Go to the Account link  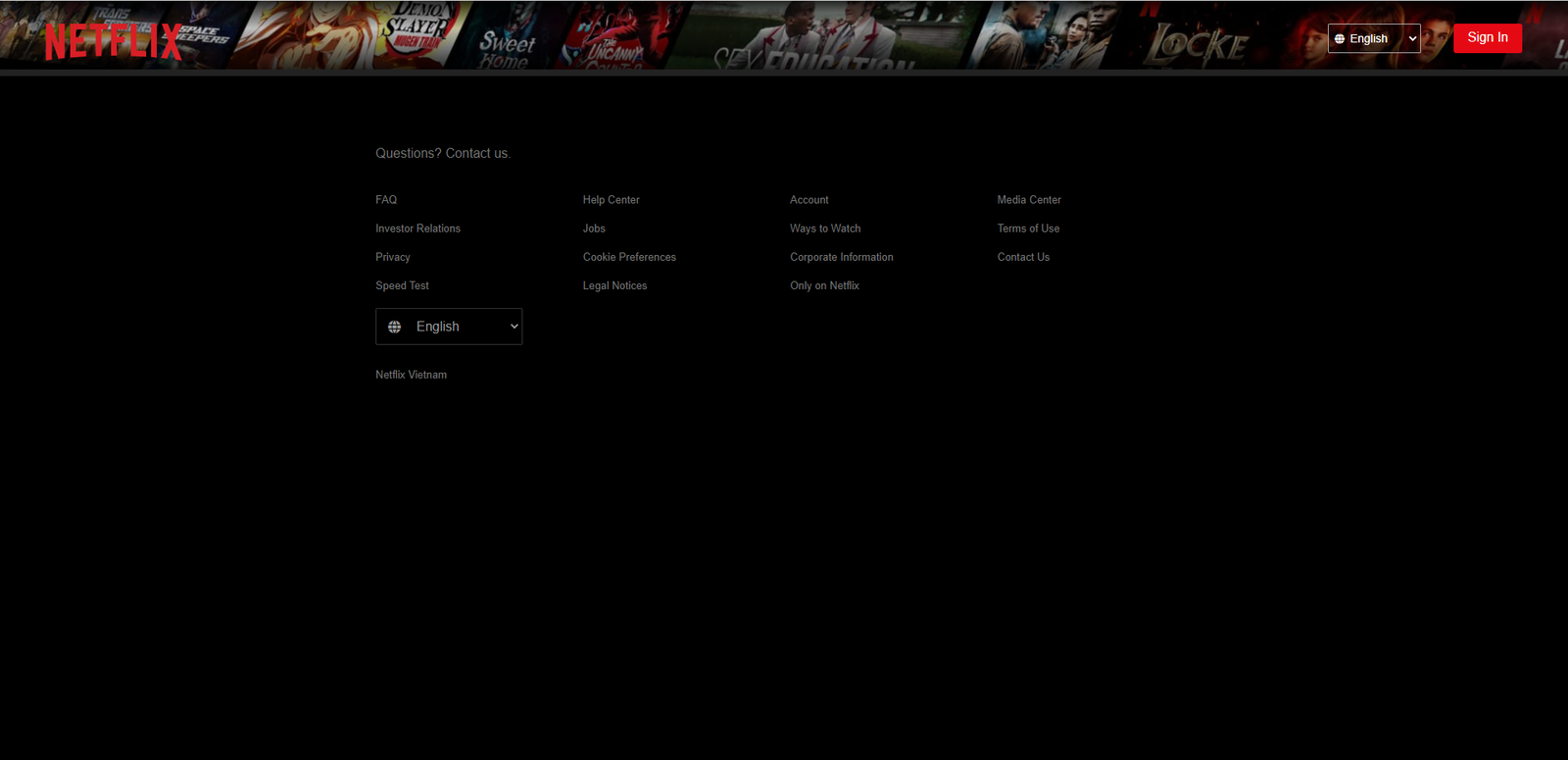click(808, 200)
